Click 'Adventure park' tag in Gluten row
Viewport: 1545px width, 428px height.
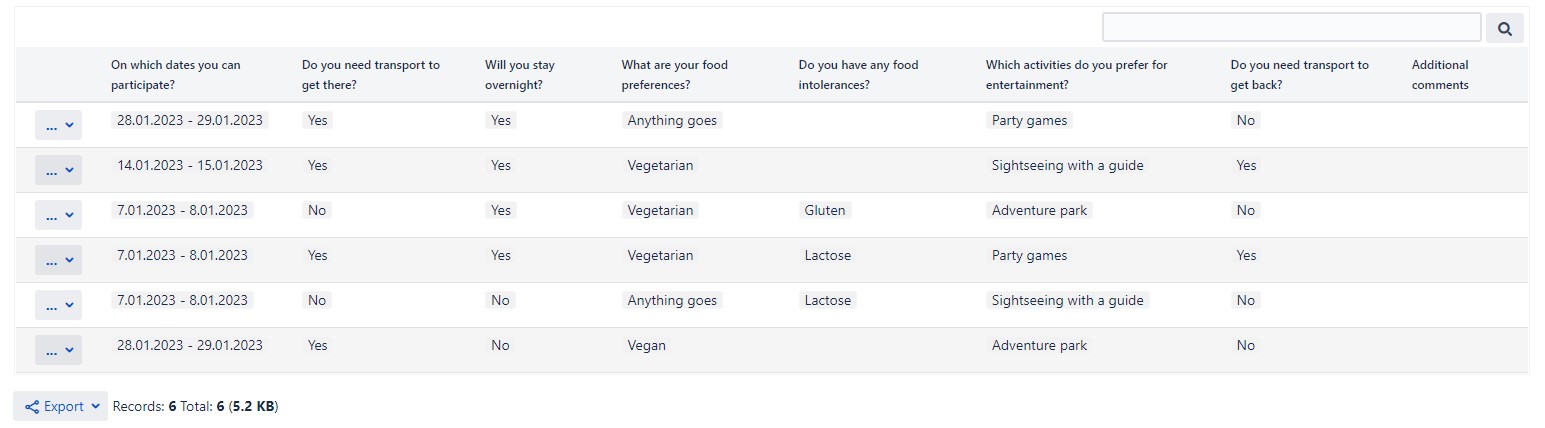[x=1040, y=210]
